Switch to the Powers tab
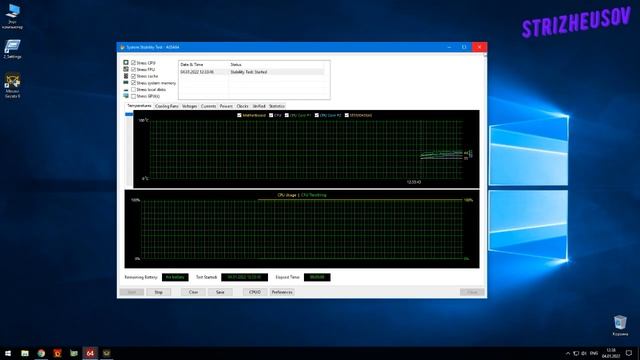This screenshot has height=360, width=640. point(226,106)
